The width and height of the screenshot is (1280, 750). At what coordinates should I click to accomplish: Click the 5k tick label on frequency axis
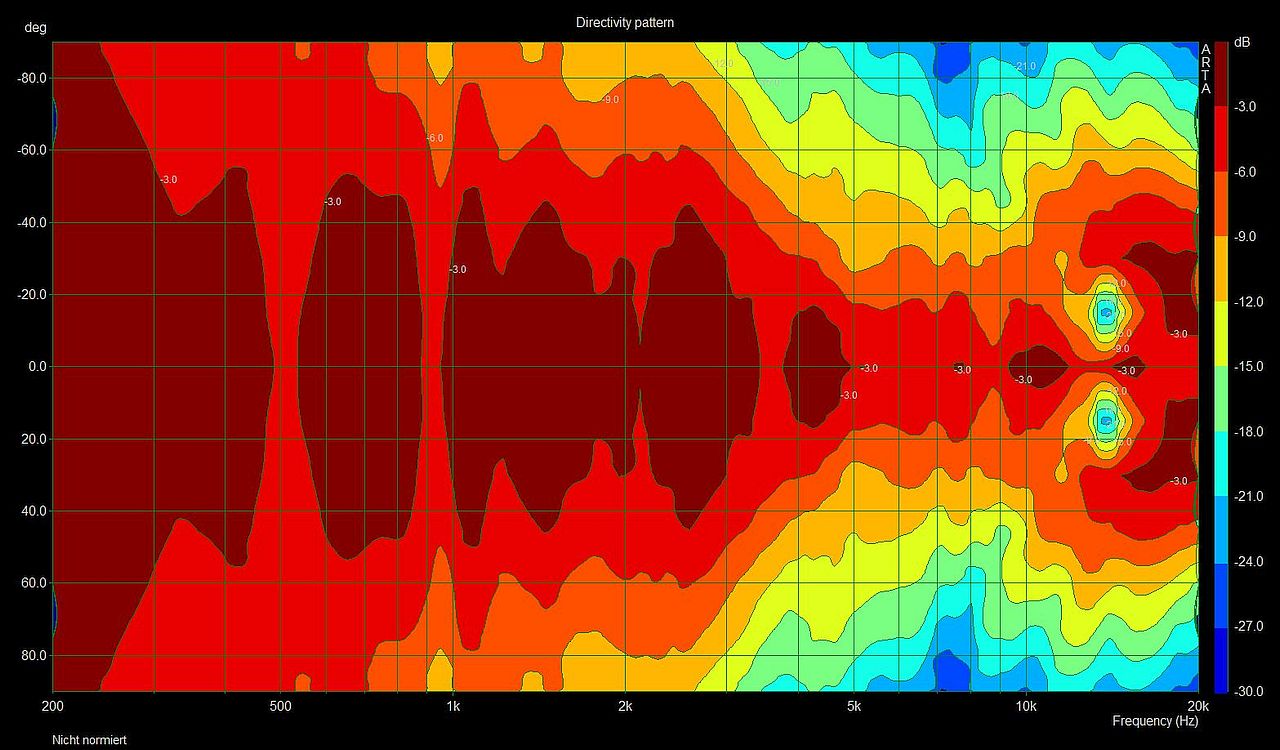click(853, 705)
